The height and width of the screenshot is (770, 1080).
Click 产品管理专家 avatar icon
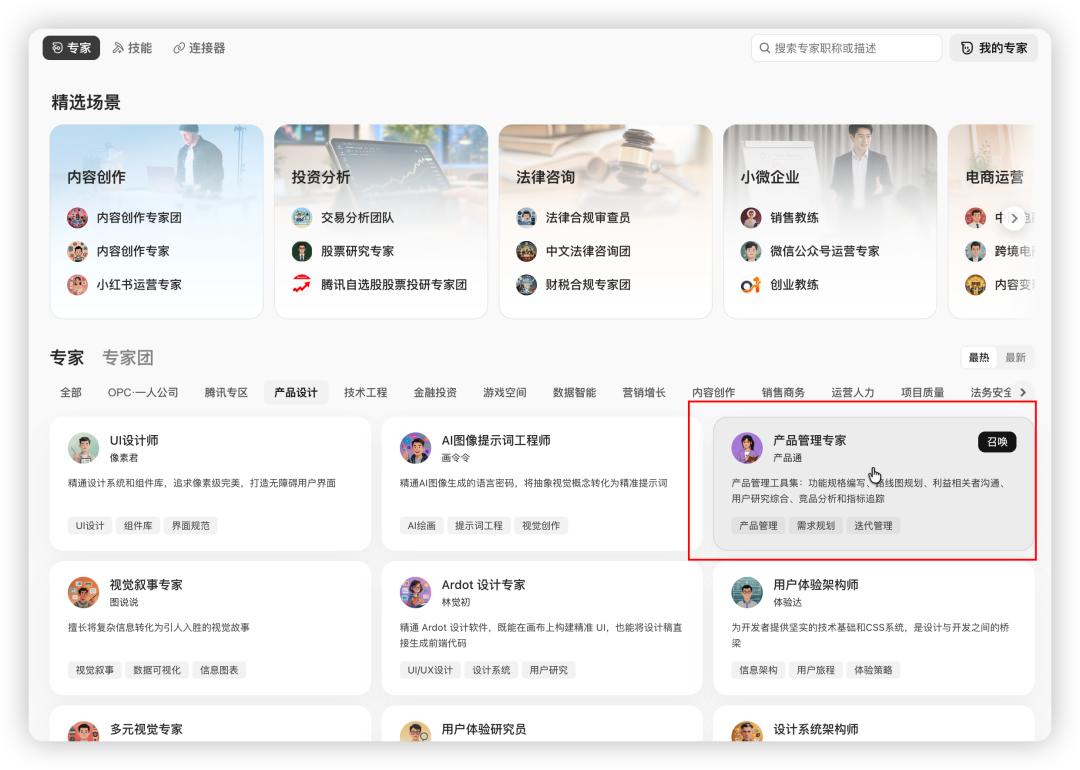(x=747, y=448)
